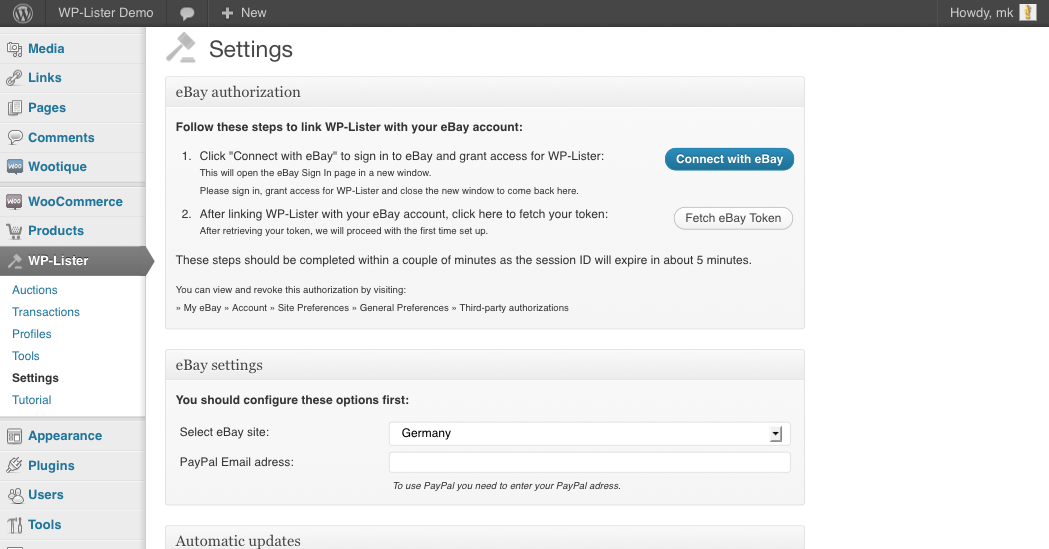Open the WooCommerce menu item
This screenshot has height=549, width=1049.
point(75,201)
